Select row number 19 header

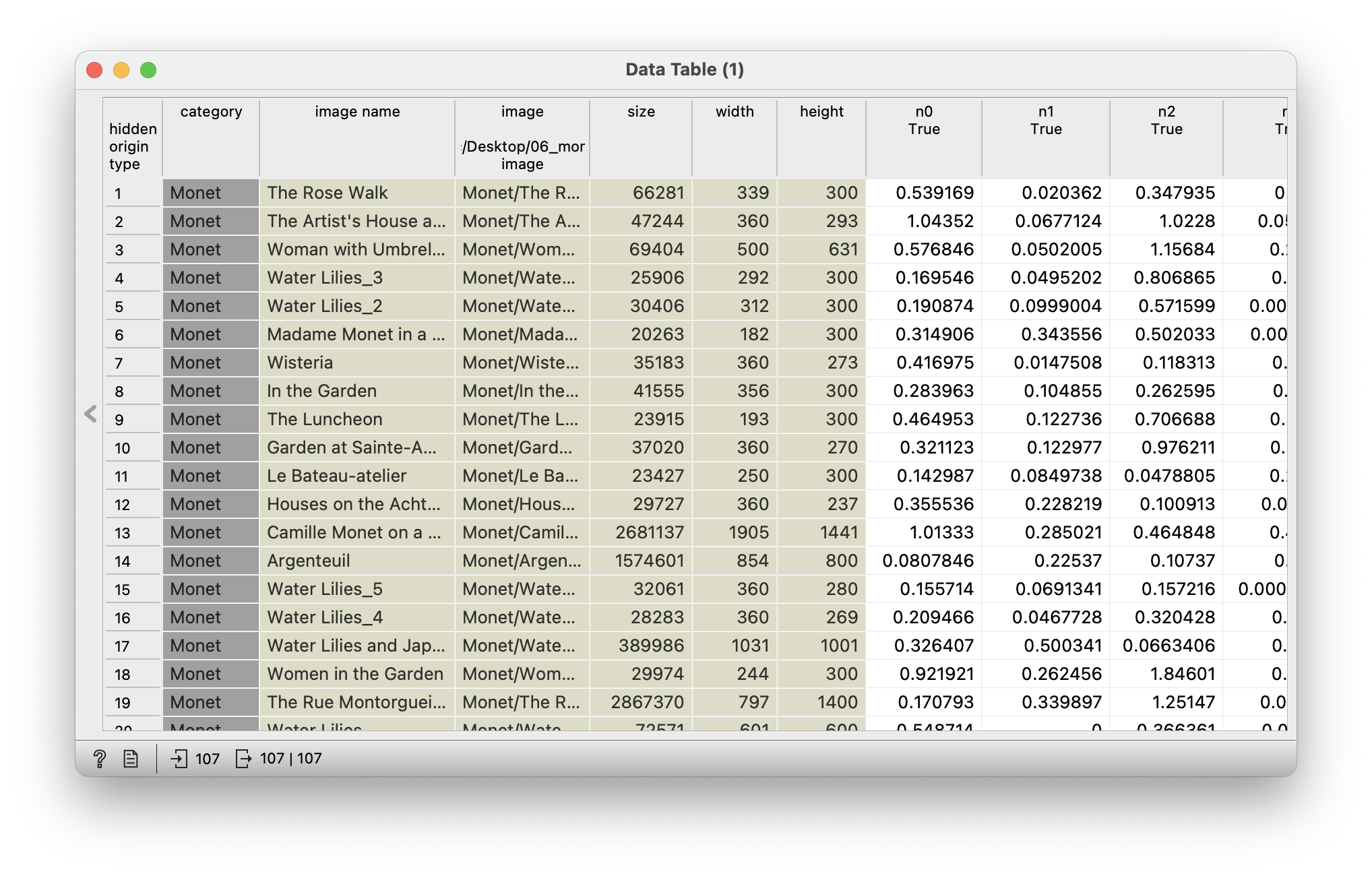(x=133, y=703)
